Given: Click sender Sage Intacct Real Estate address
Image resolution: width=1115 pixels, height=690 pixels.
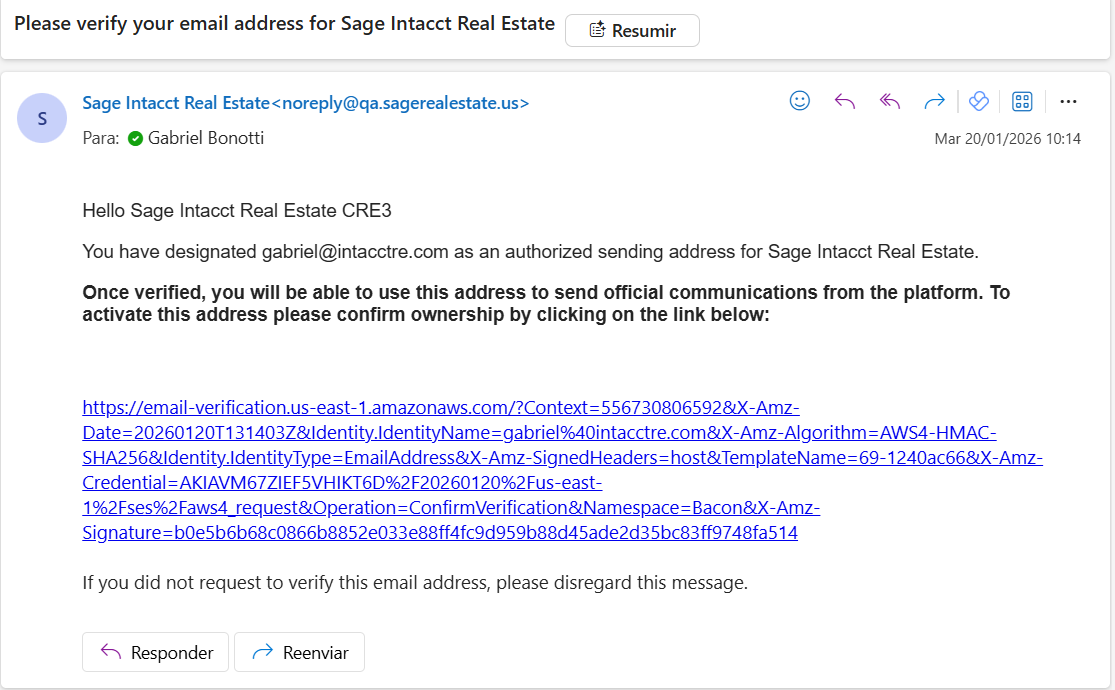Looking at the screenshot, I should pyautogui.click(x=306, y=103).
